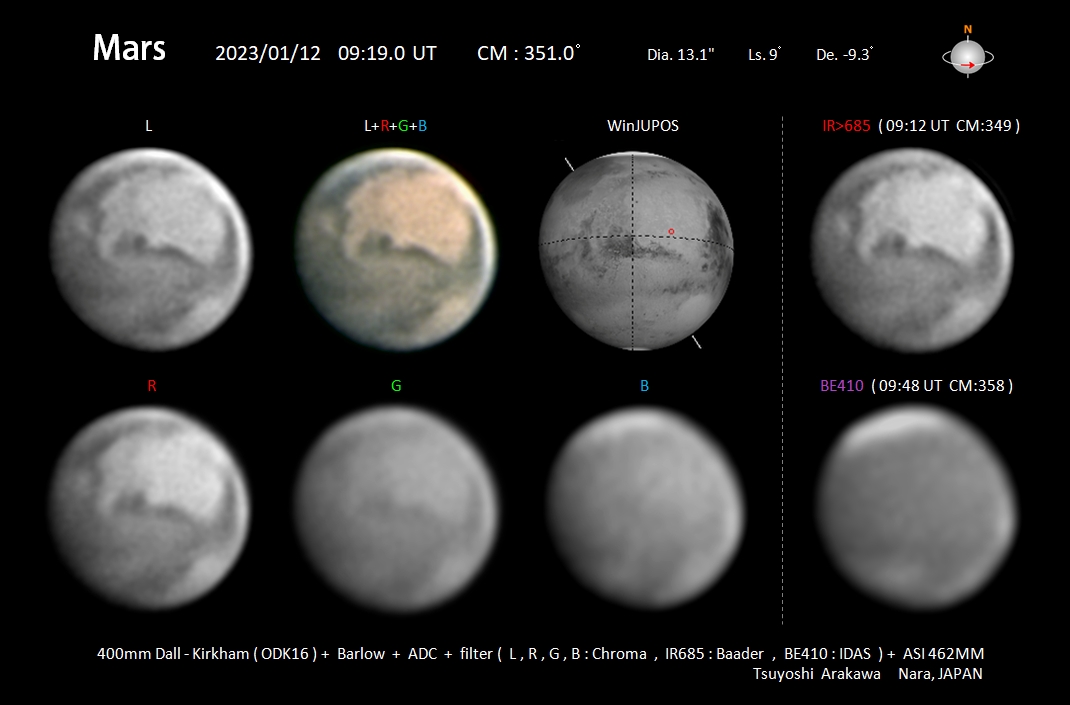1070x705 pixels.
Task: Click the red 'R' label
Action: 151,386
